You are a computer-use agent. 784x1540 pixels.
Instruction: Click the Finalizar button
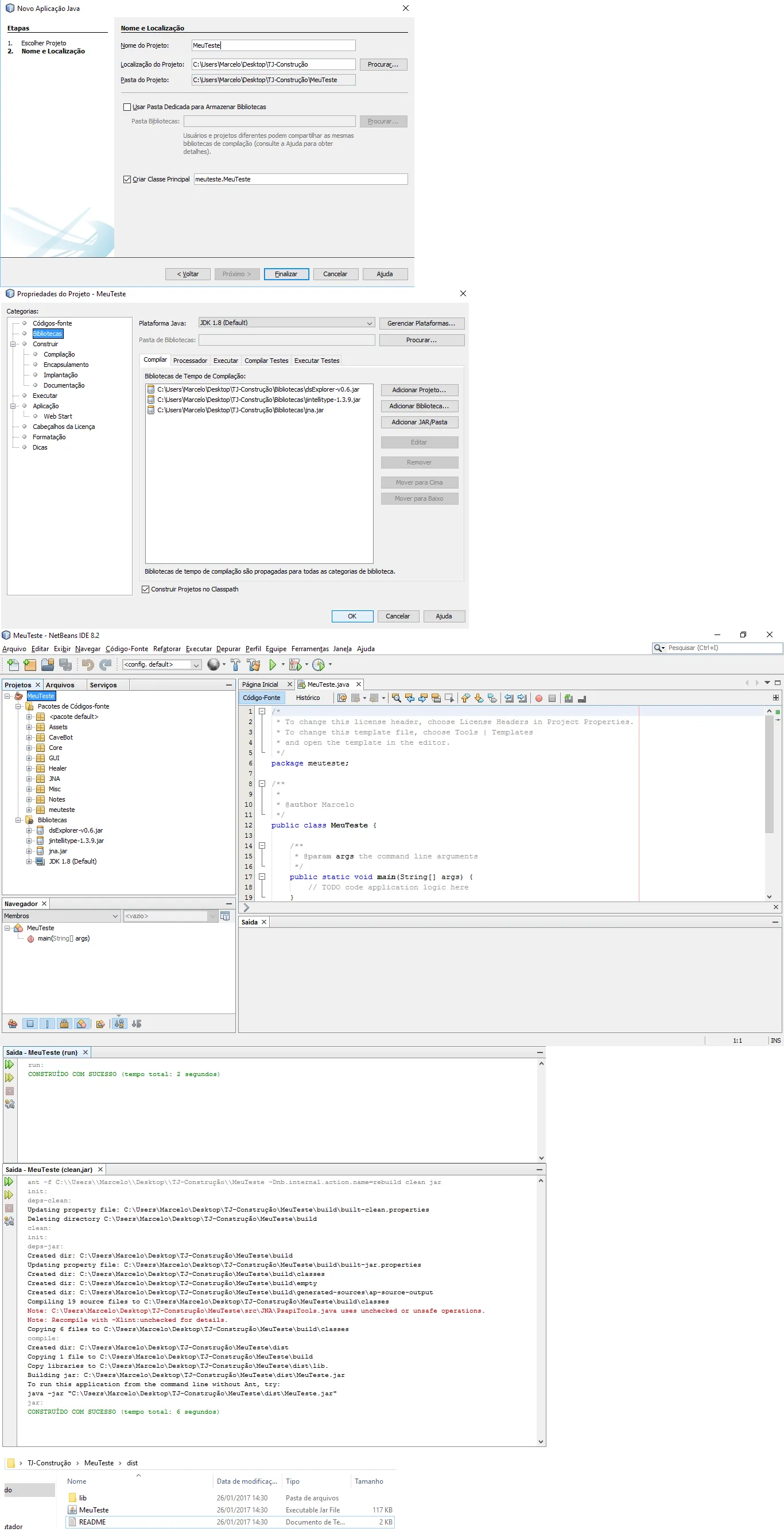click(x=286, y=274)
